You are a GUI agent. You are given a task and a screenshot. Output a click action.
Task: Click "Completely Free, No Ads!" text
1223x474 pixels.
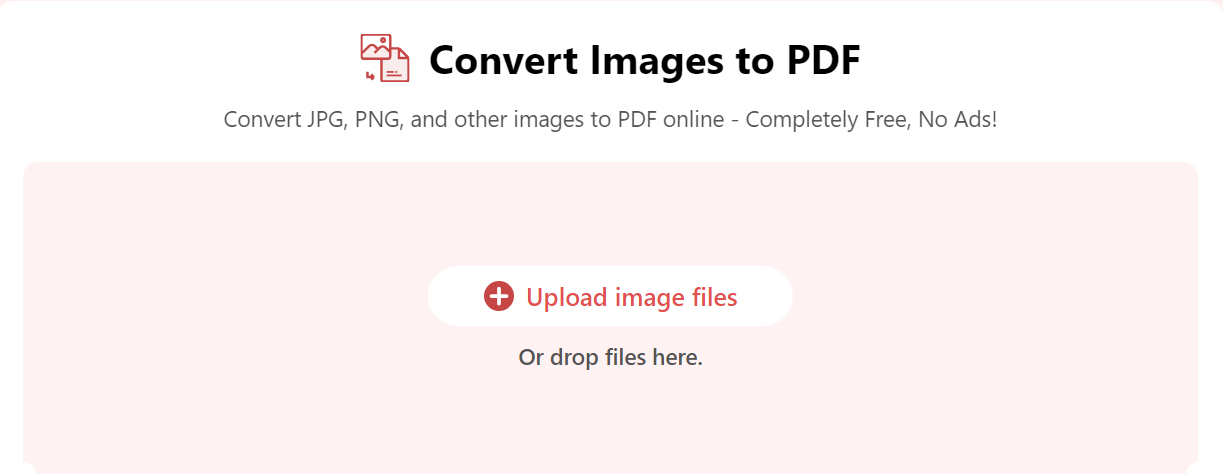[872, 120]
